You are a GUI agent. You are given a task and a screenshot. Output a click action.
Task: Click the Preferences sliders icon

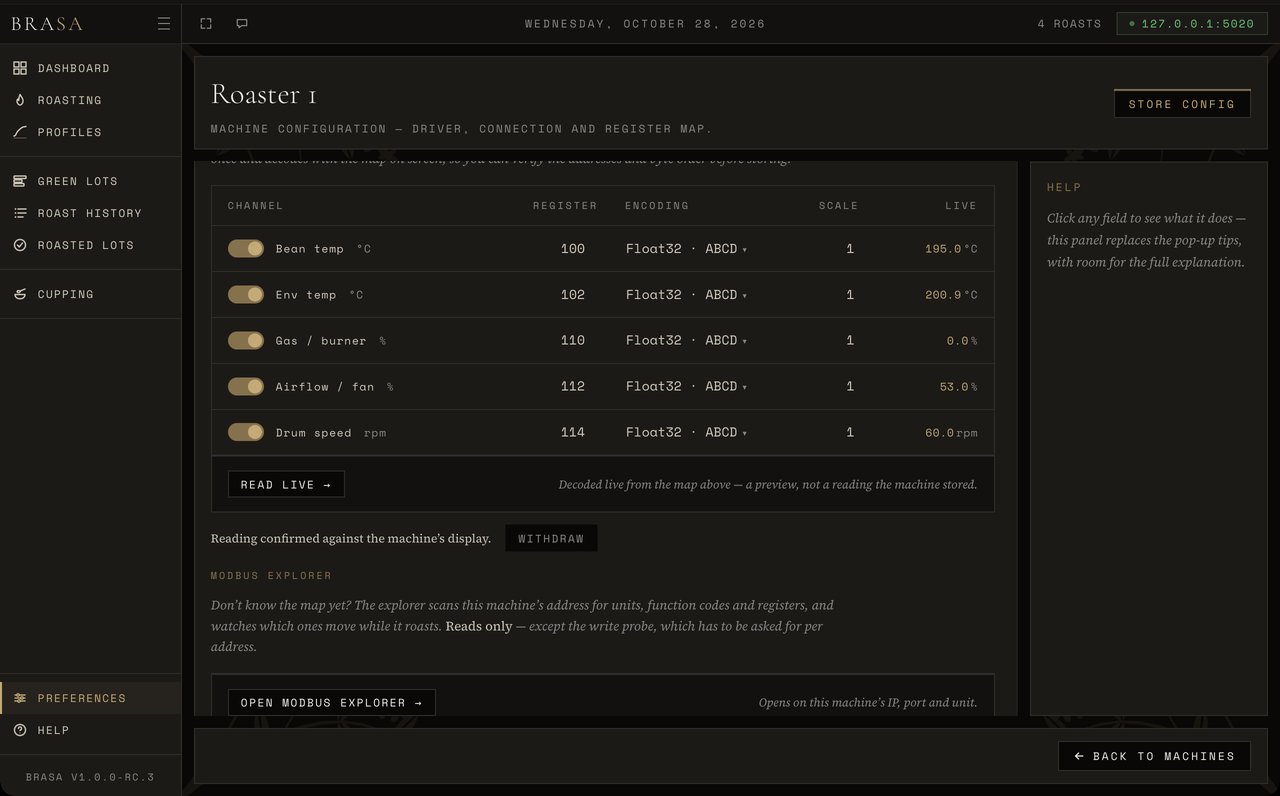click(20, 698)
